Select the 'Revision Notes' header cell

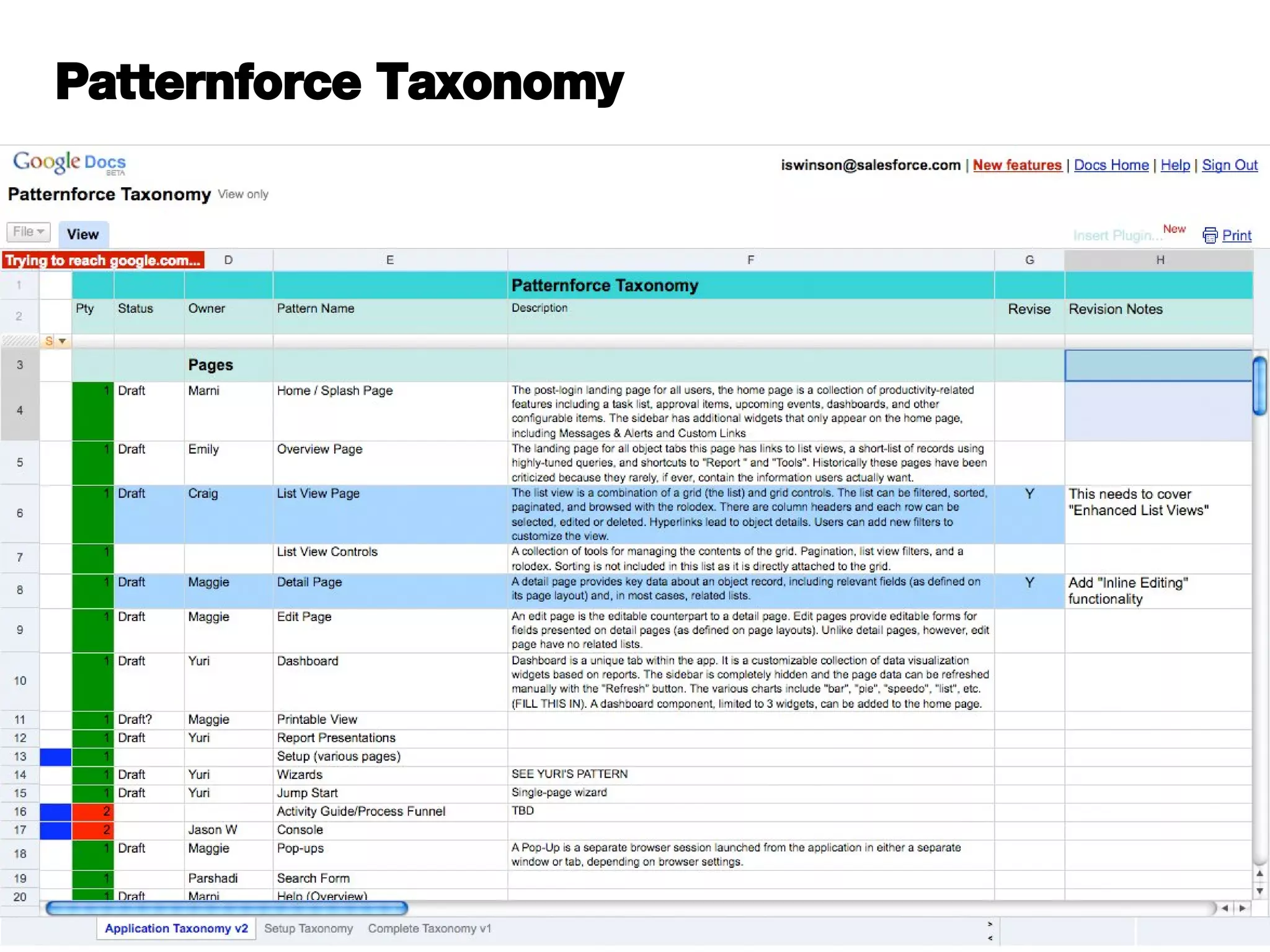tap(1158, 316)
